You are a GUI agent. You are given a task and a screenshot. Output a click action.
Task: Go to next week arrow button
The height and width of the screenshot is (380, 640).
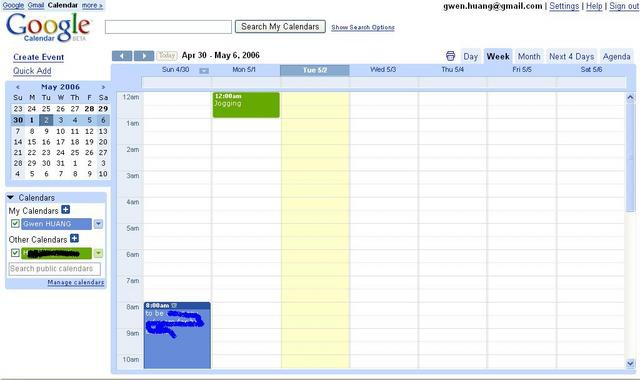click(x=144, y=56)
